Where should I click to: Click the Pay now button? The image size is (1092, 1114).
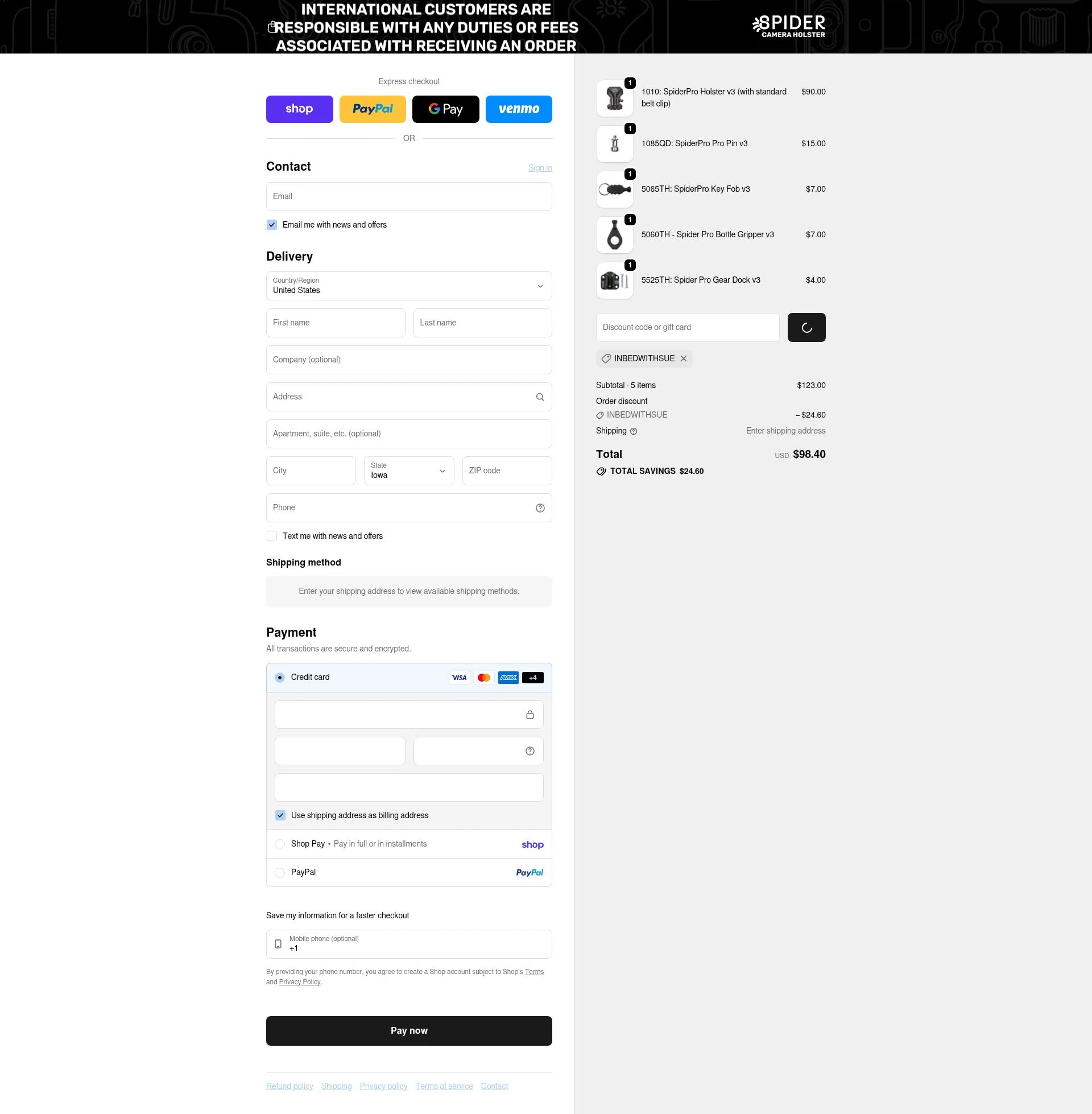click(408, 1030)
